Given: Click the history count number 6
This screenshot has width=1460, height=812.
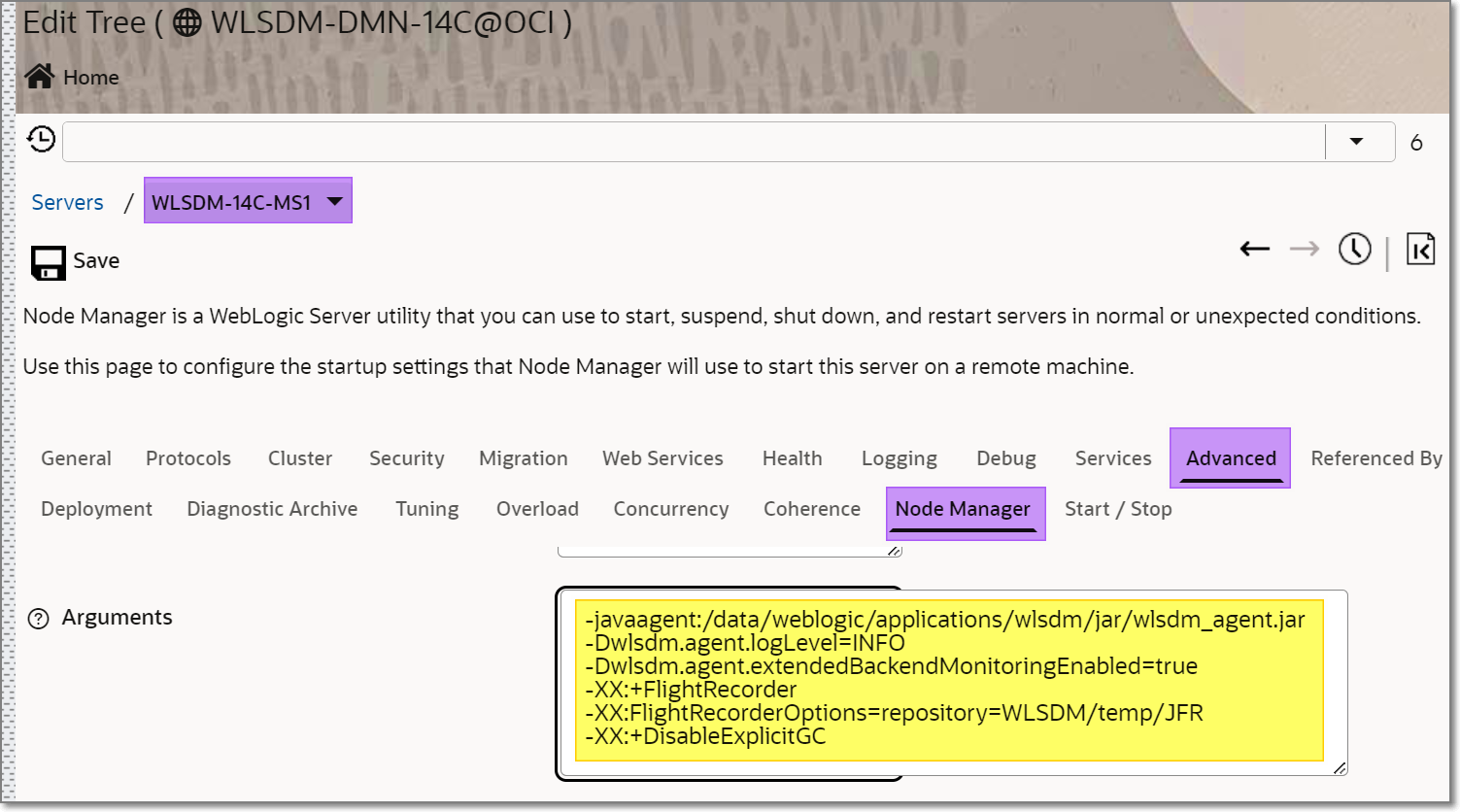Looking at the screenshot, I should 1416,143.
